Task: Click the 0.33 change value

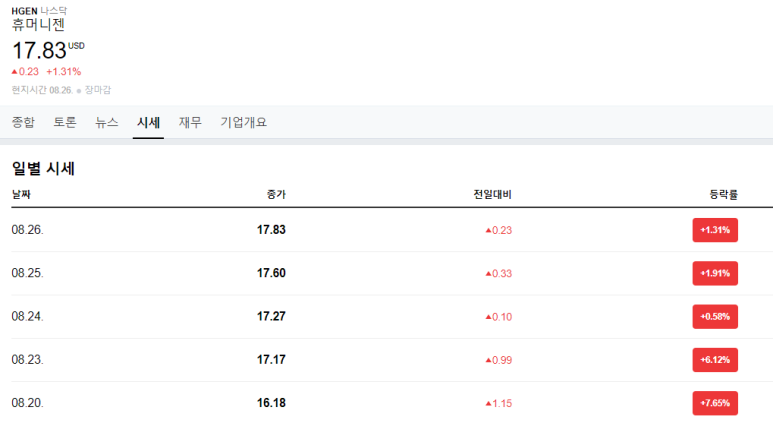Action: click(498, 274)
